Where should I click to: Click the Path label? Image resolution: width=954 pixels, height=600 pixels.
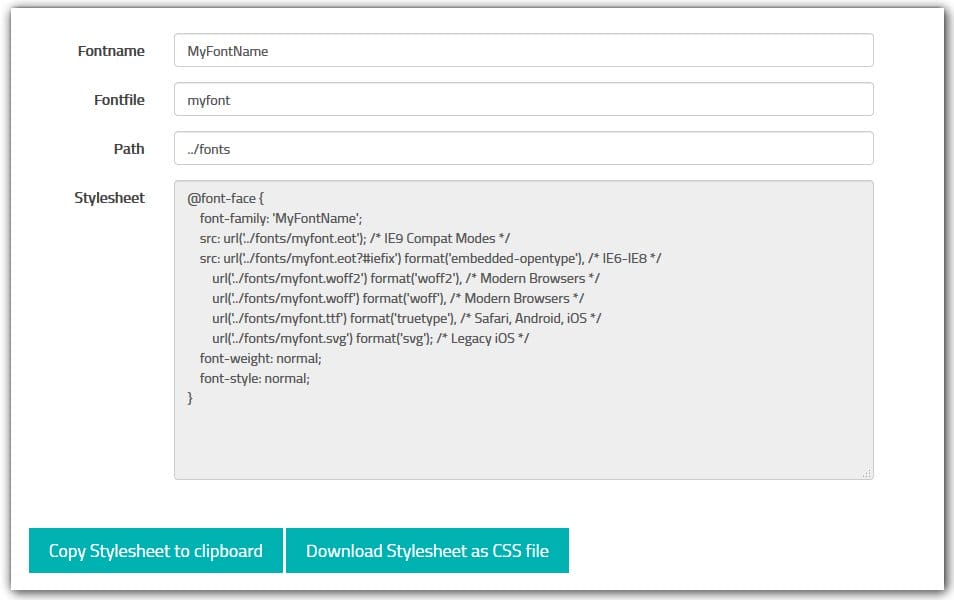(129, 149)
